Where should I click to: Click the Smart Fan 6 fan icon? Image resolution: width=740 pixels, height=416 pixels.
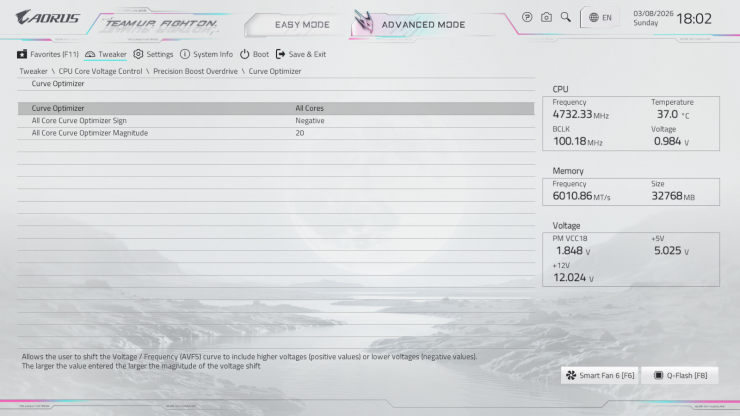click(571, 376)
